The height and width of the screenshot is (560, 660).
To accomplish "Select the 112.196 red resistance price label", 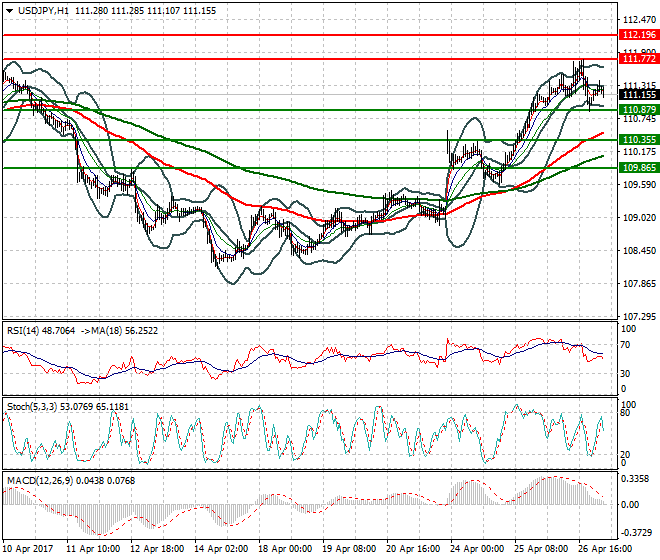I will 639,35.
